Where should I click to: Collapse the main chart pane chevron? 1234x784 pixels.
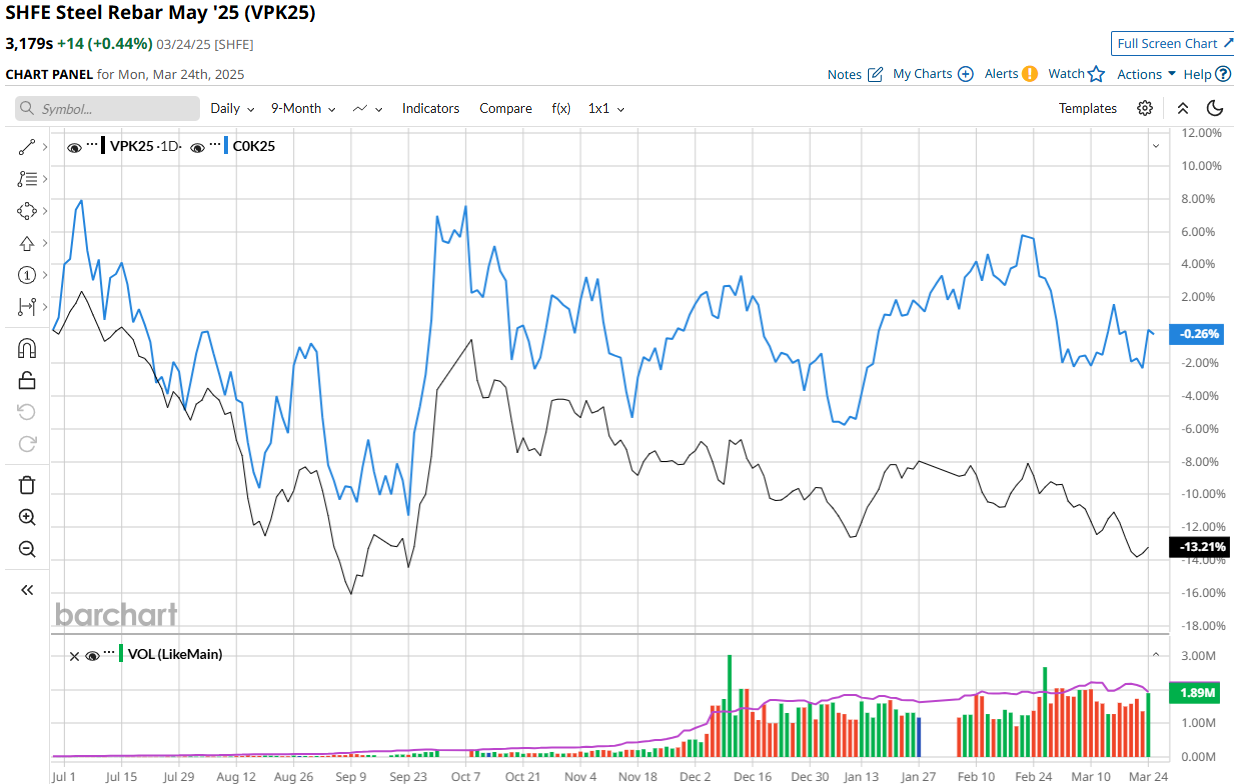coord(1156,146)
